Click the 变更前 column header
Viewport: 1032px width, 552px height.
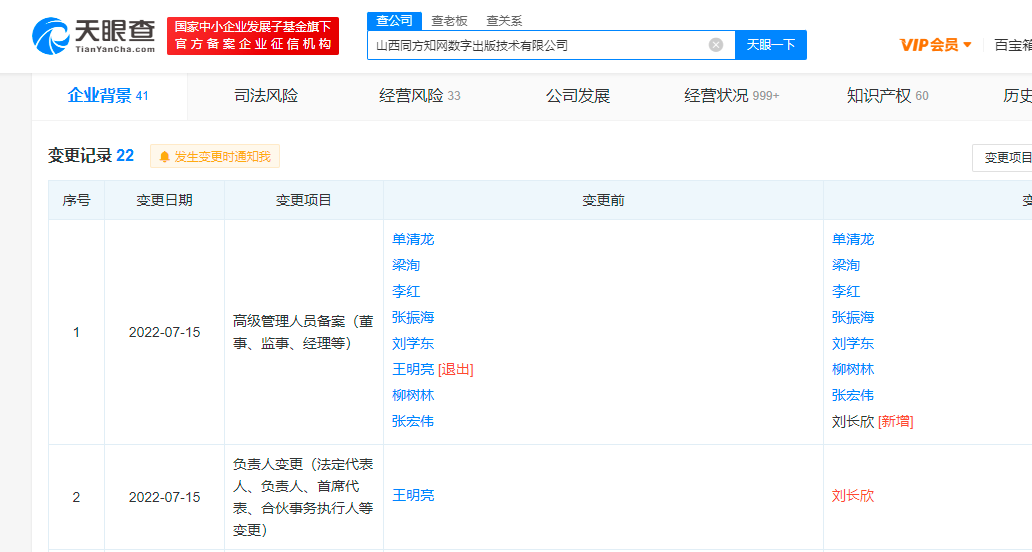point(603,201)
